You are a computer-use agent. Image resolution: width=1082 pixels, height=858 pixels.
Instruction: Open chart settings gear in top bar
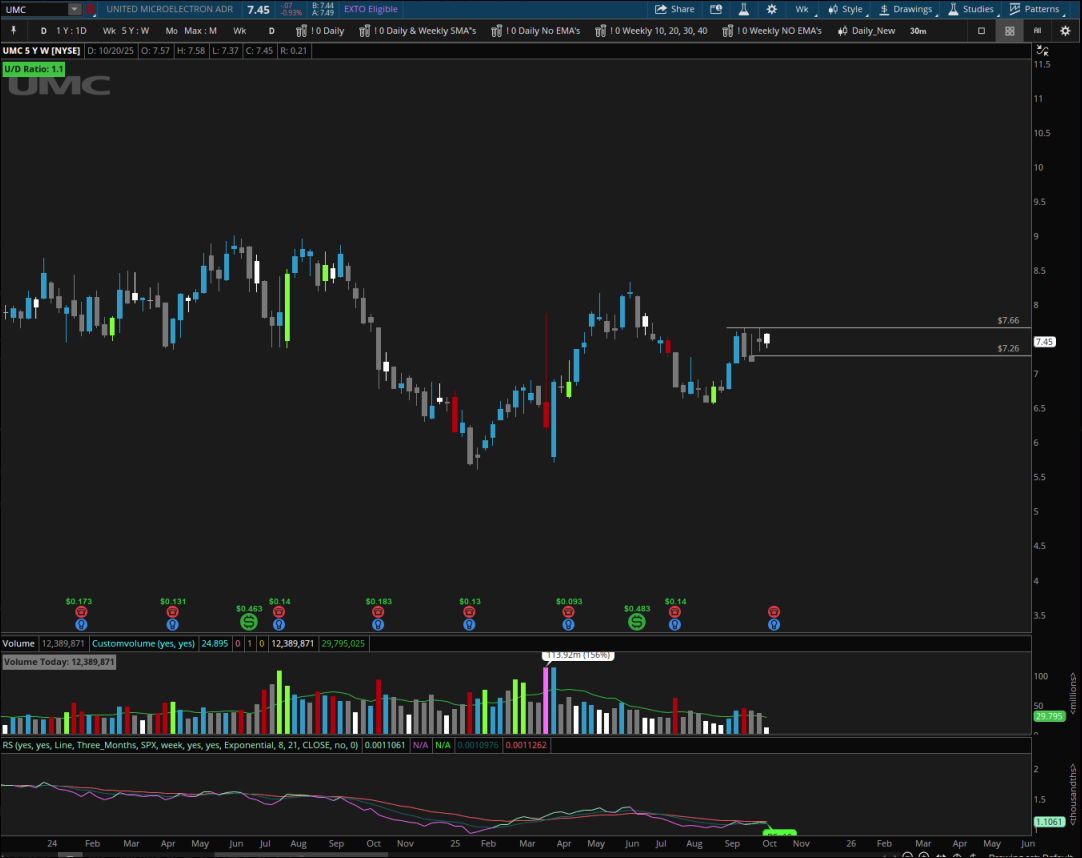(771, 10)
